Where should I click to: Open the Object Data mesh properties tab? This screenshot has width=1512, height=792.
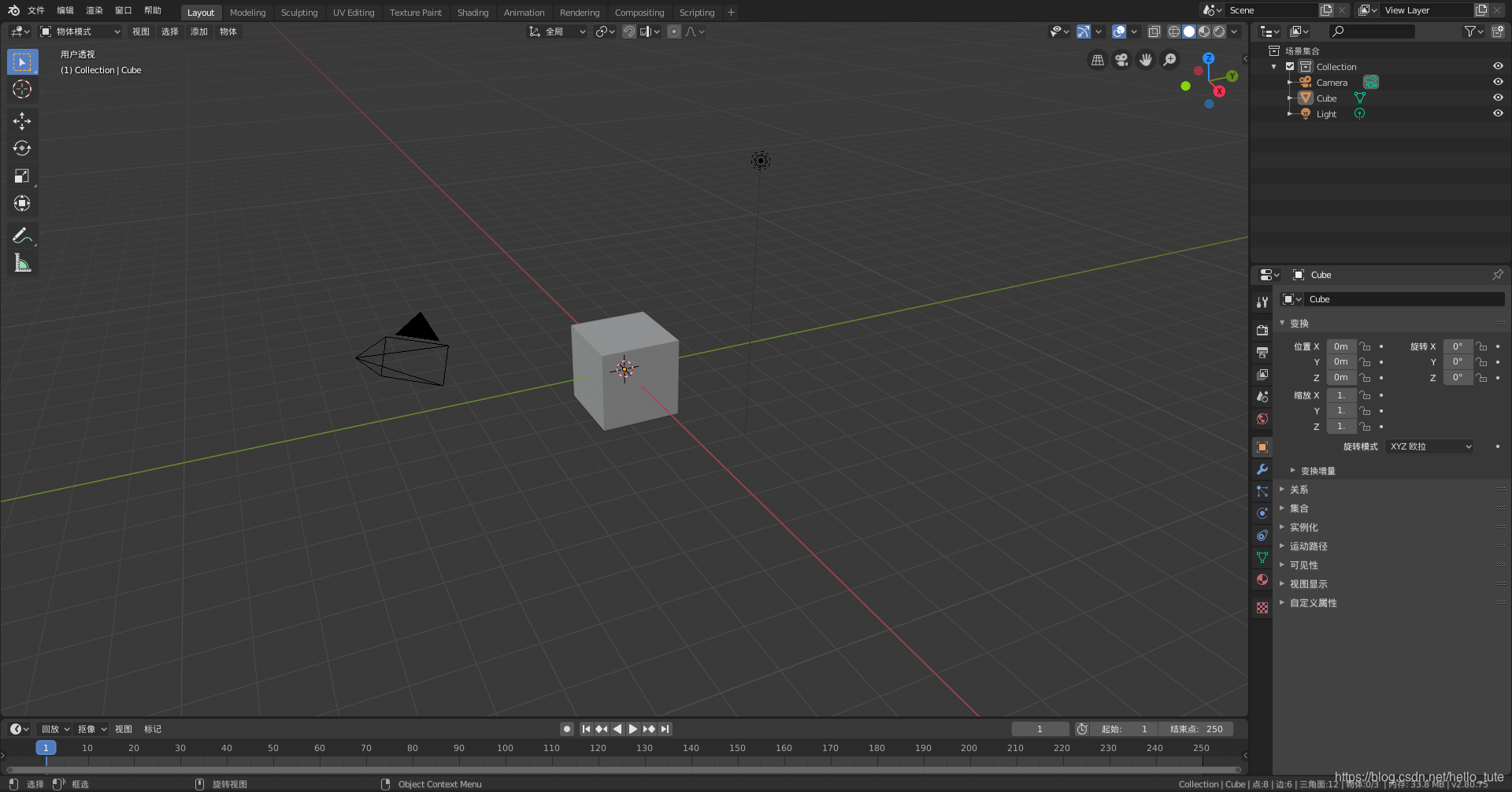pyautogui.click(x=1262, y=557)
